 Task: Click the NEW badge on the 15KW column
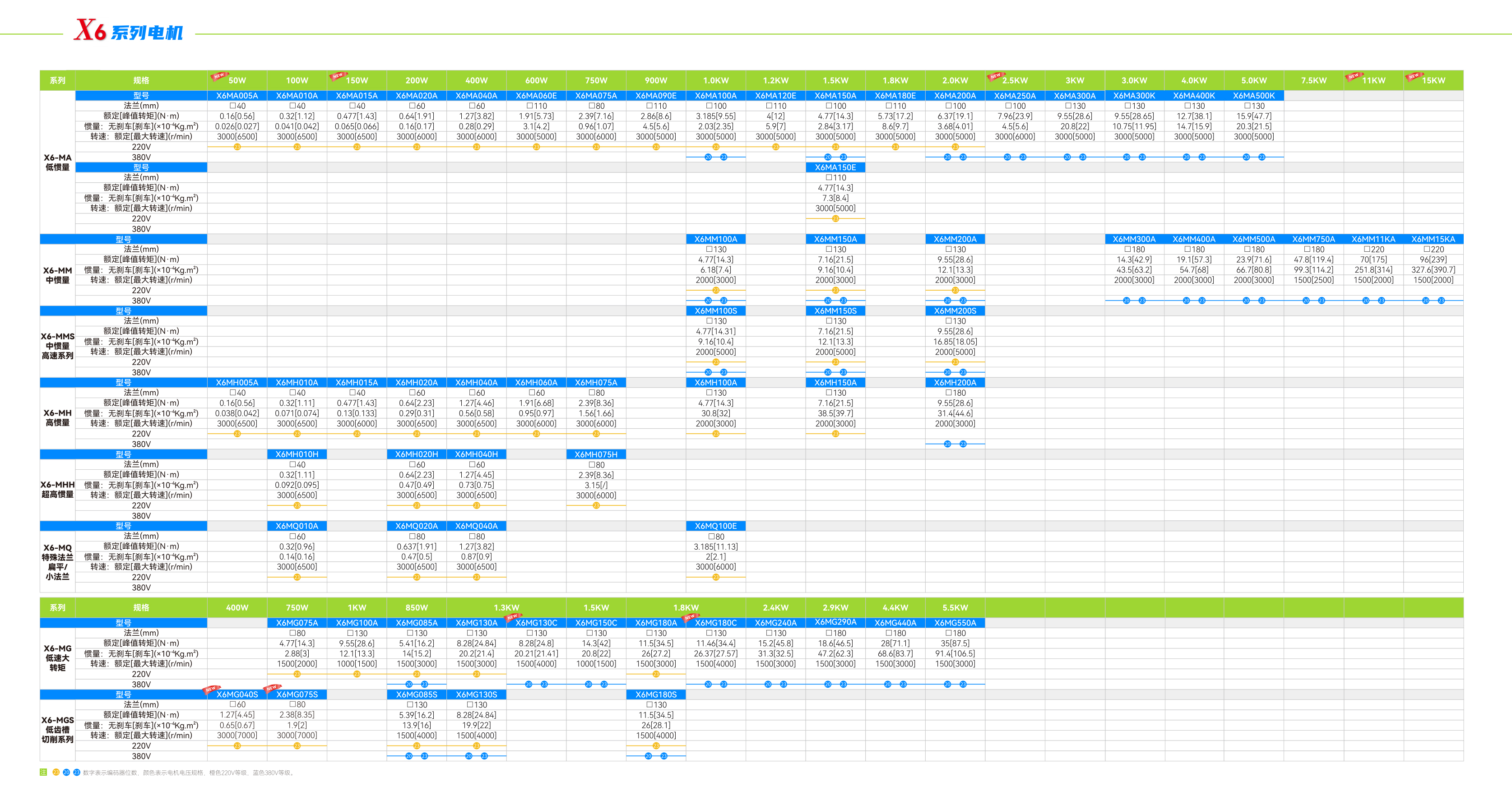[x=1414, y=76]
